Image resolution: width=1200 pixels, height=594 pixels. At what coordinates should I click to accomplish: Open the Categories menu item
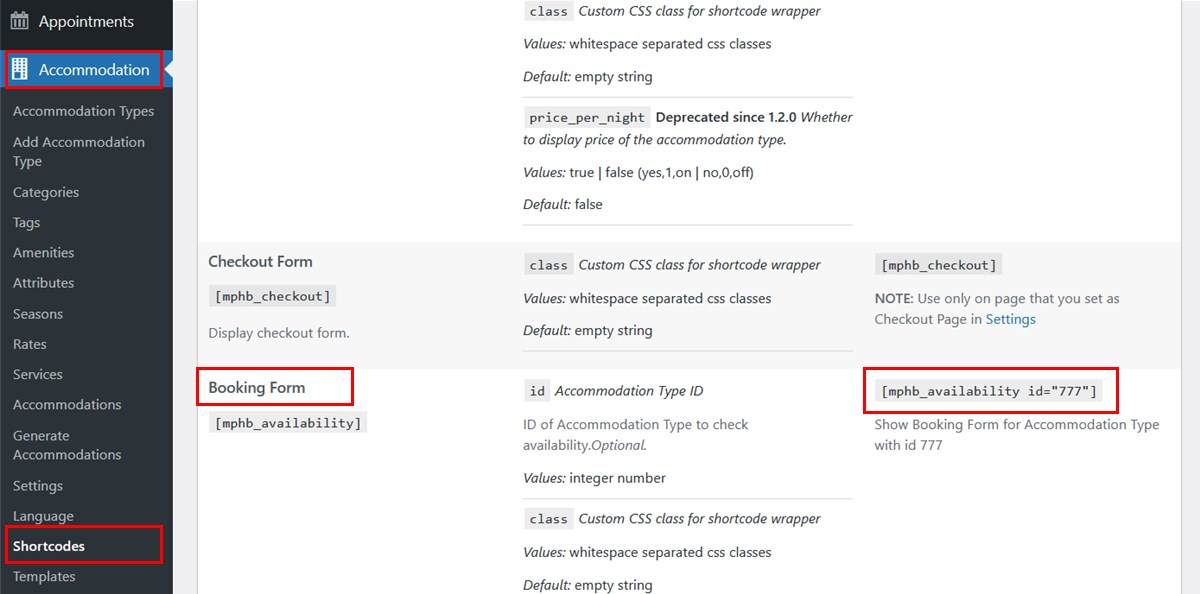pyautogui.click(x=46, y=191)
